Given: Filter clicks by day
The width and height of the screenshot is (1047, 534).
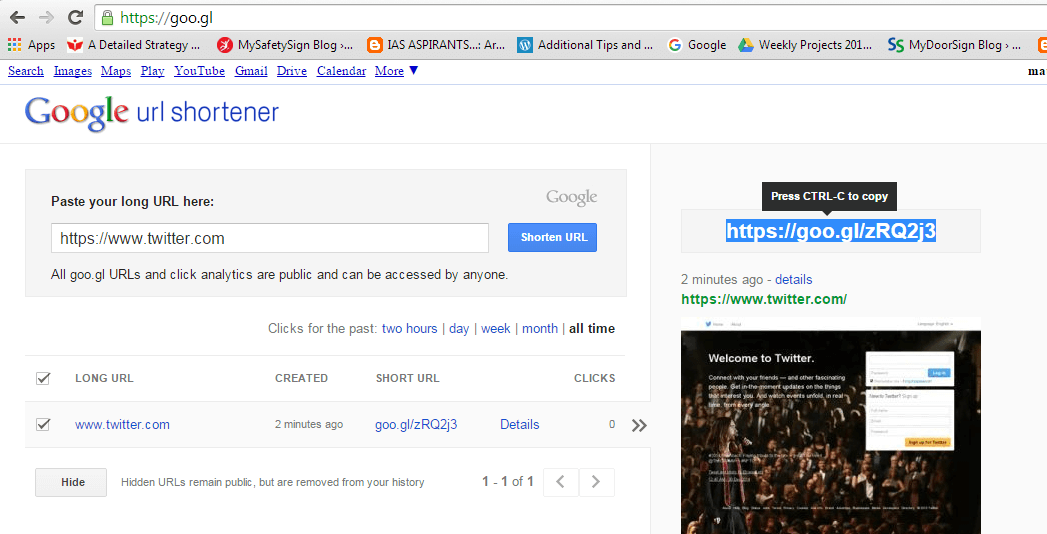Looking at the screenshot, I should [x=459, y=328].
